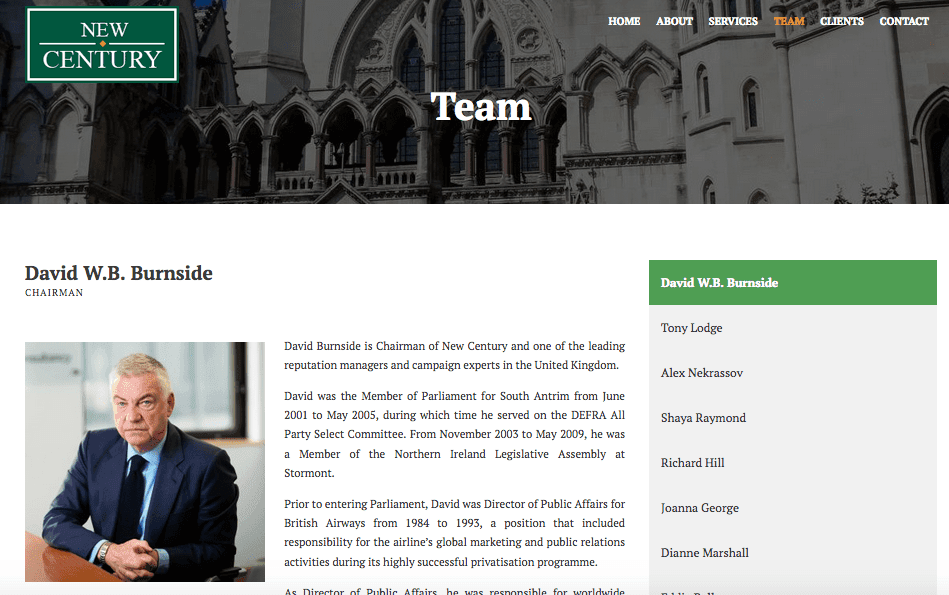Screen dimensions: 949x595
Task: Open the HOME navigation item
Action: coord(624,21)
